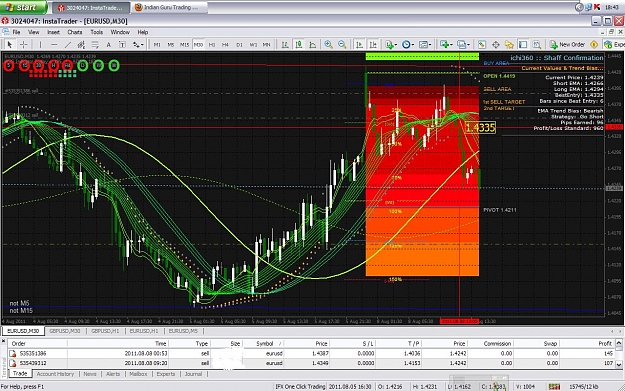The image size is (625, 391).
Task: Toggle the Terminal panel icon
Action: [x=523, y=45]
